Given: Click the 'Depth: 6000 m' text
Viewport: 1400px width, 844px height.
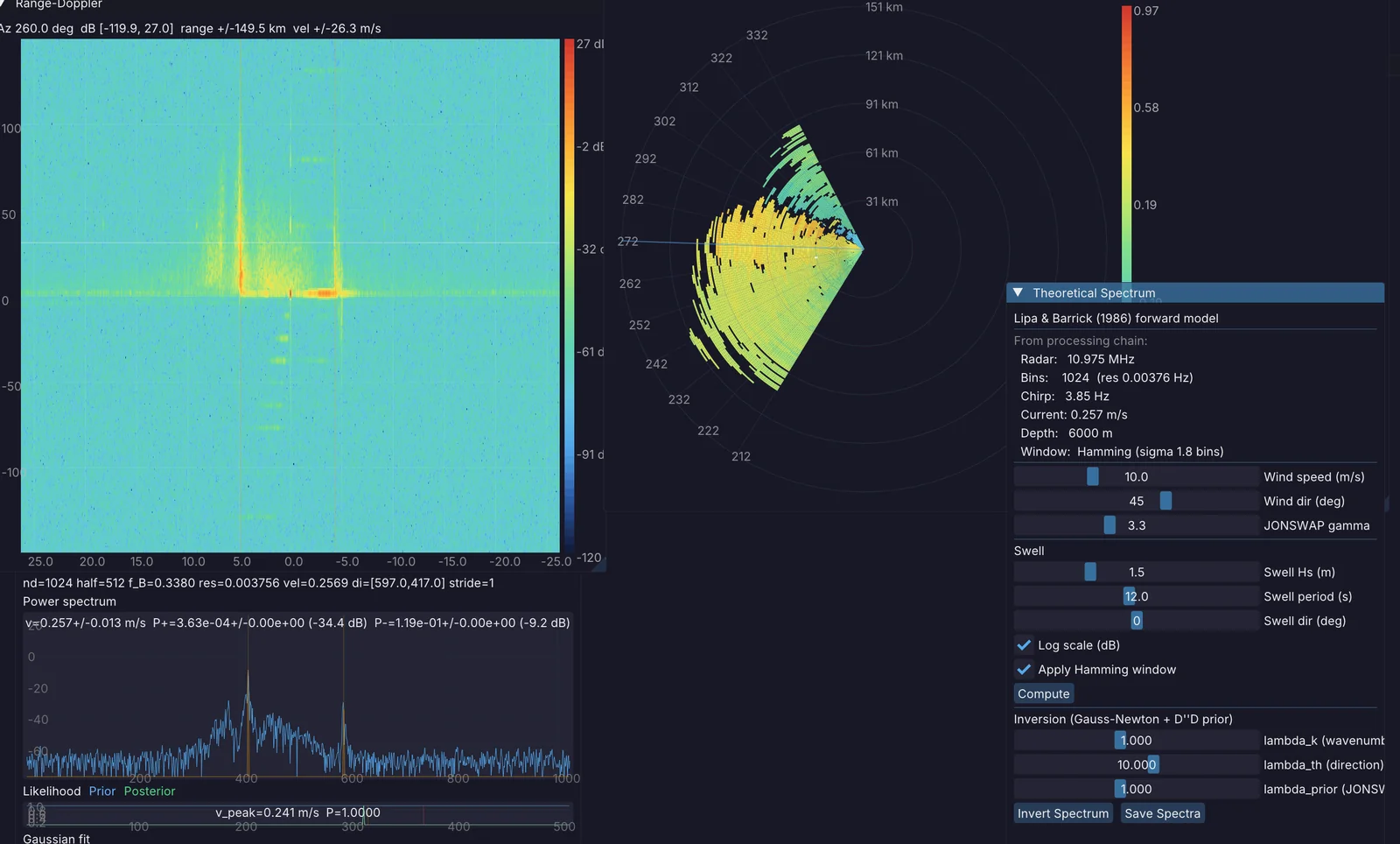Looking at the screenshot, I should click(x=1066, y=433).
